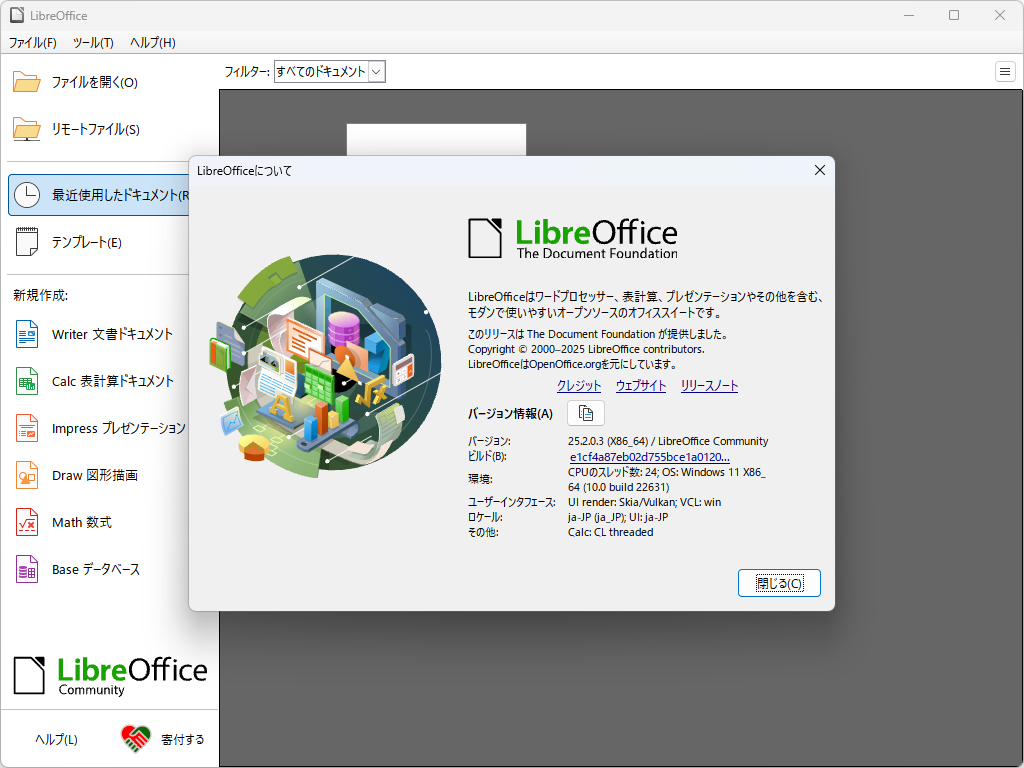
Task: Click the donate heart icon
Action: pos(134,738)
